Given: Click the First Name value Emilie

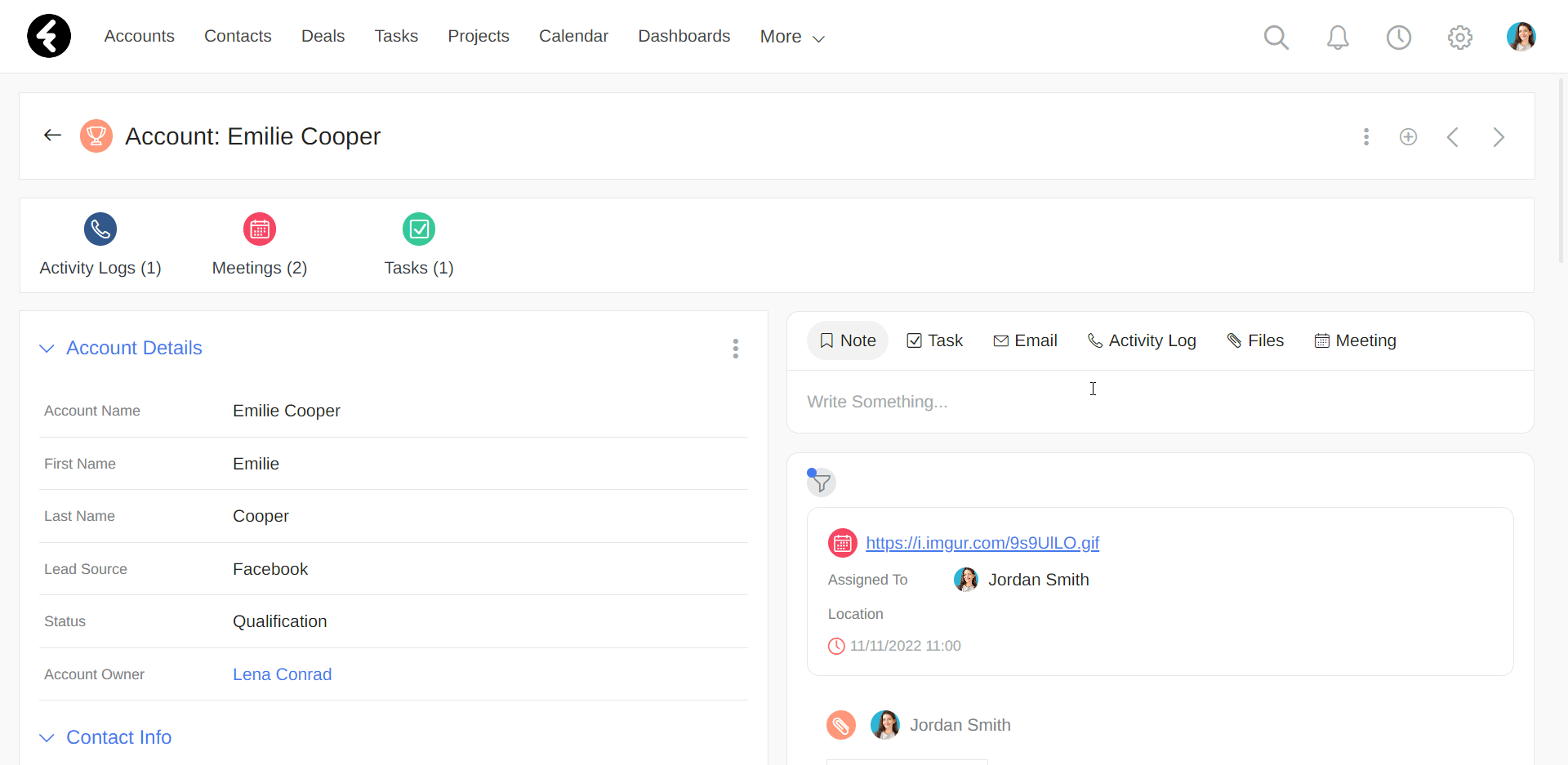Looking at the screenshot, I should pyautogui.click(x=256, y=464).
